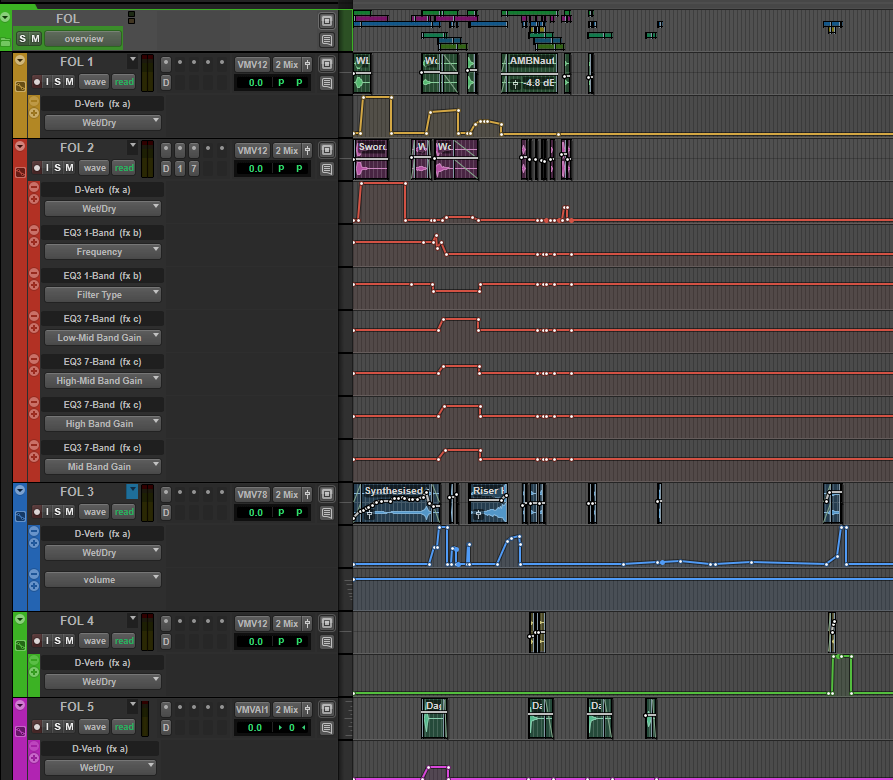
Task: Open FOL 1 output path 2 Mix
Action: 286,64
